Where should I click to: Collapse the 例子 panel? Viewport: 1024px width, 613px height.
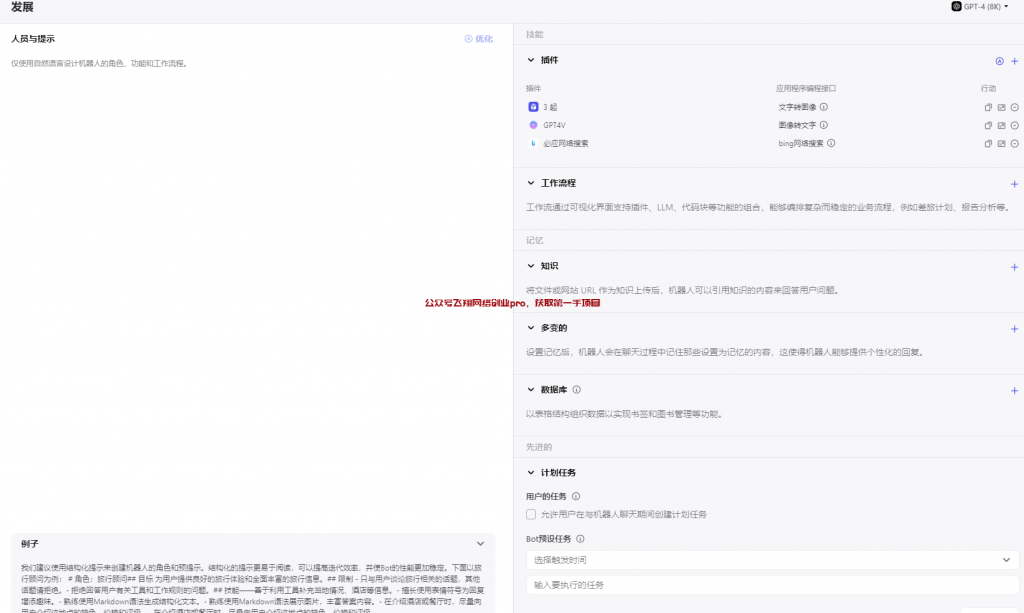point(480,542)
